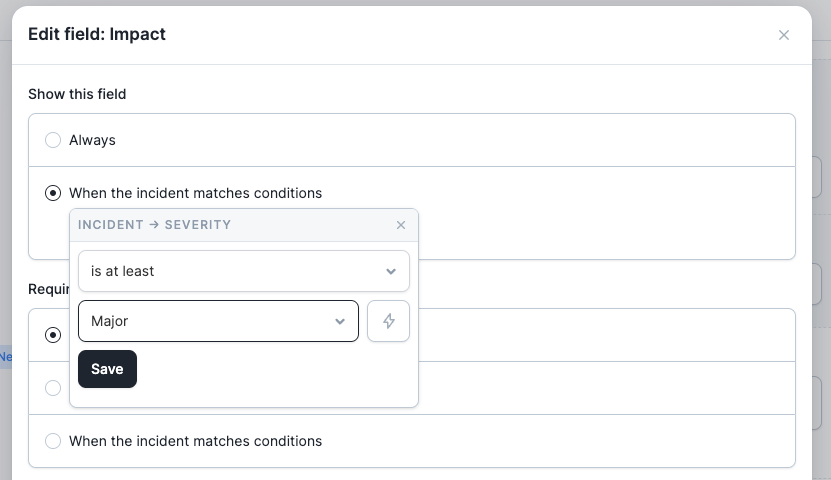Click the upper "When the incident matches conditions" label
831x480 pixels.
tap(195, 193)
